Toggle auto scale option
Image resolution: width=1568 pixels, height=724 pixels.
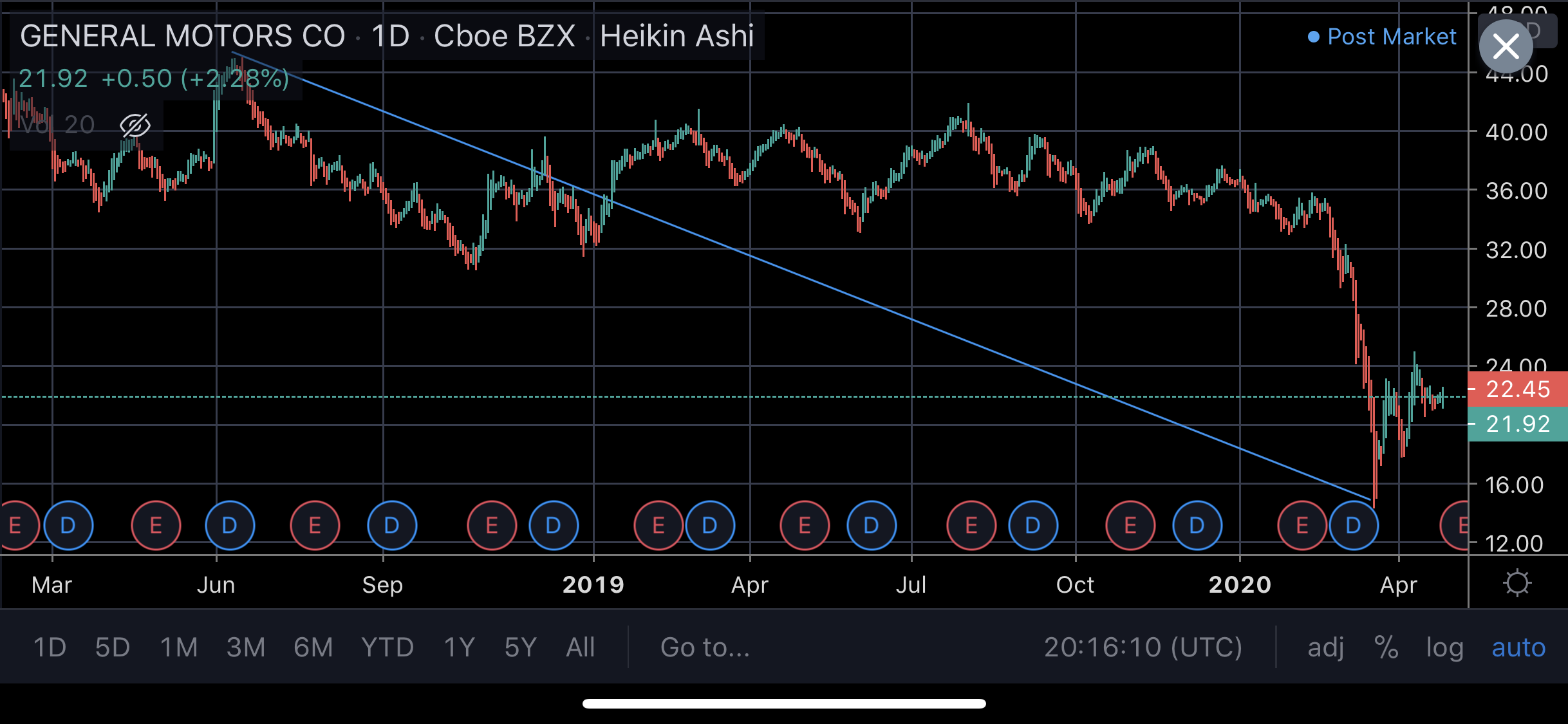1518,647
